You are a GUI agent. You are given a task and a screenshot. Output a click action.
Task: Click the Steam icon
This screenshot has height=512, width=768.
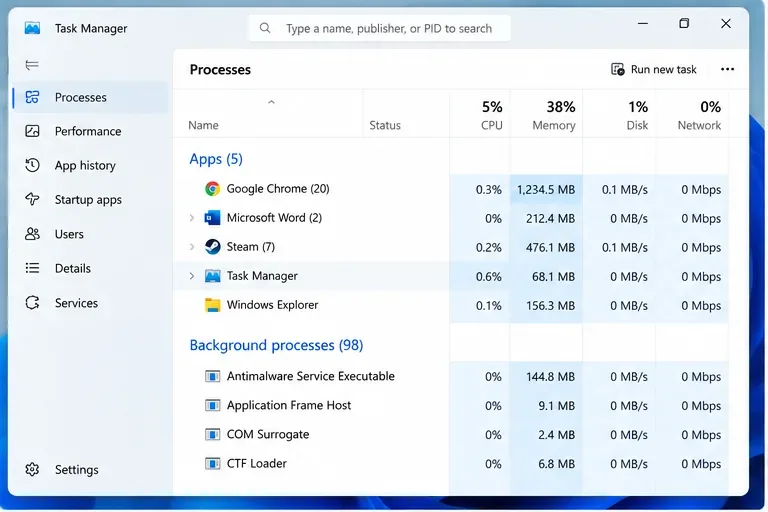pos(213,246)
